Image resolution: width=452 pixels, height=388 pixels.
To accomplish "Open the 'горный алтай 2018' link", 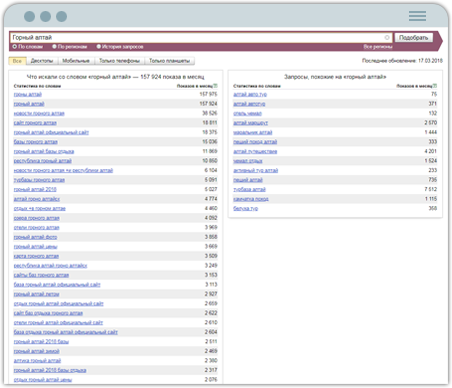I will click(x=35, y=189).
